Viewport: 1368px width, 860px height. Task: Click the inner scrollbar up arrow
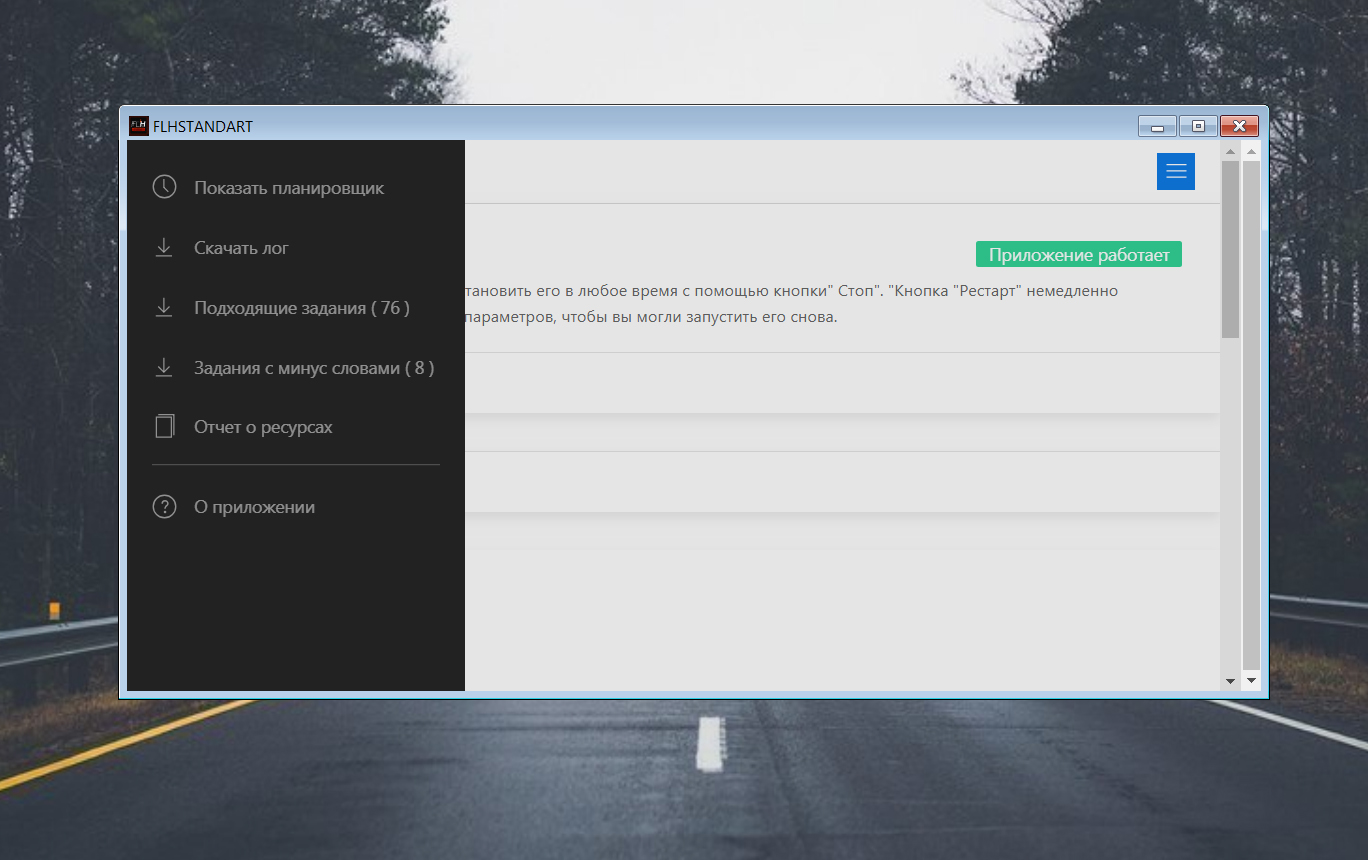(1230, 151)
